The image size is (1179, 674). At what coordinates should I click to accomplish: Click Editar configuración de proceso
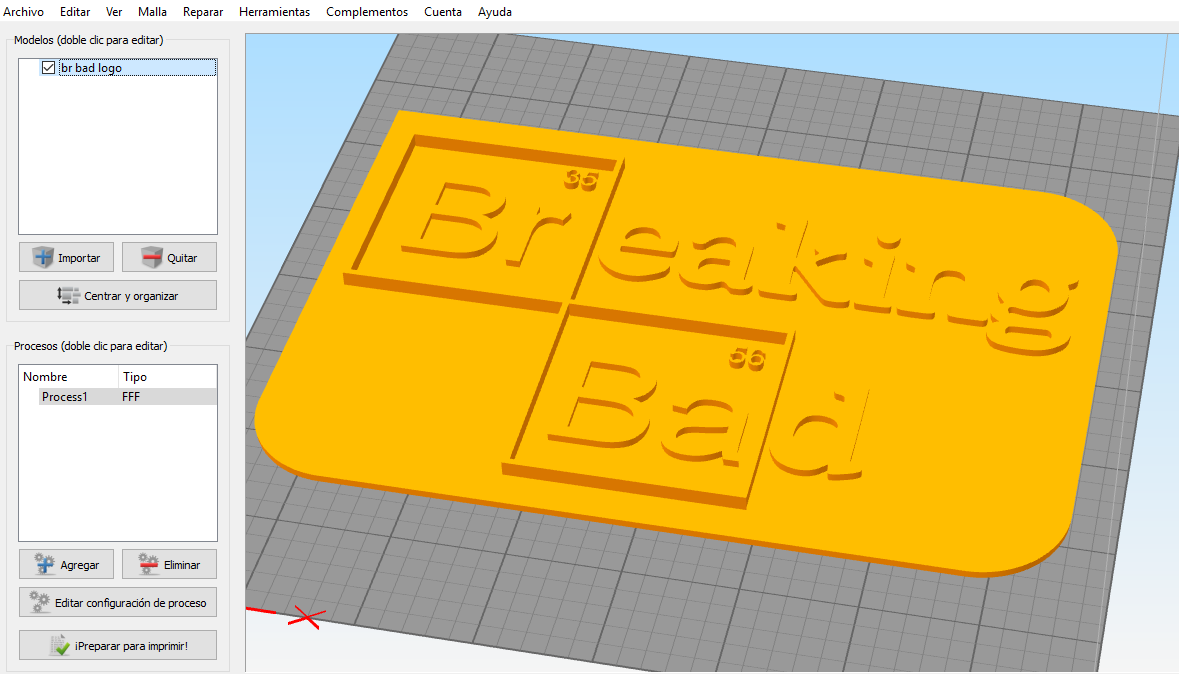pyautogui.click(x=118, y=603)
